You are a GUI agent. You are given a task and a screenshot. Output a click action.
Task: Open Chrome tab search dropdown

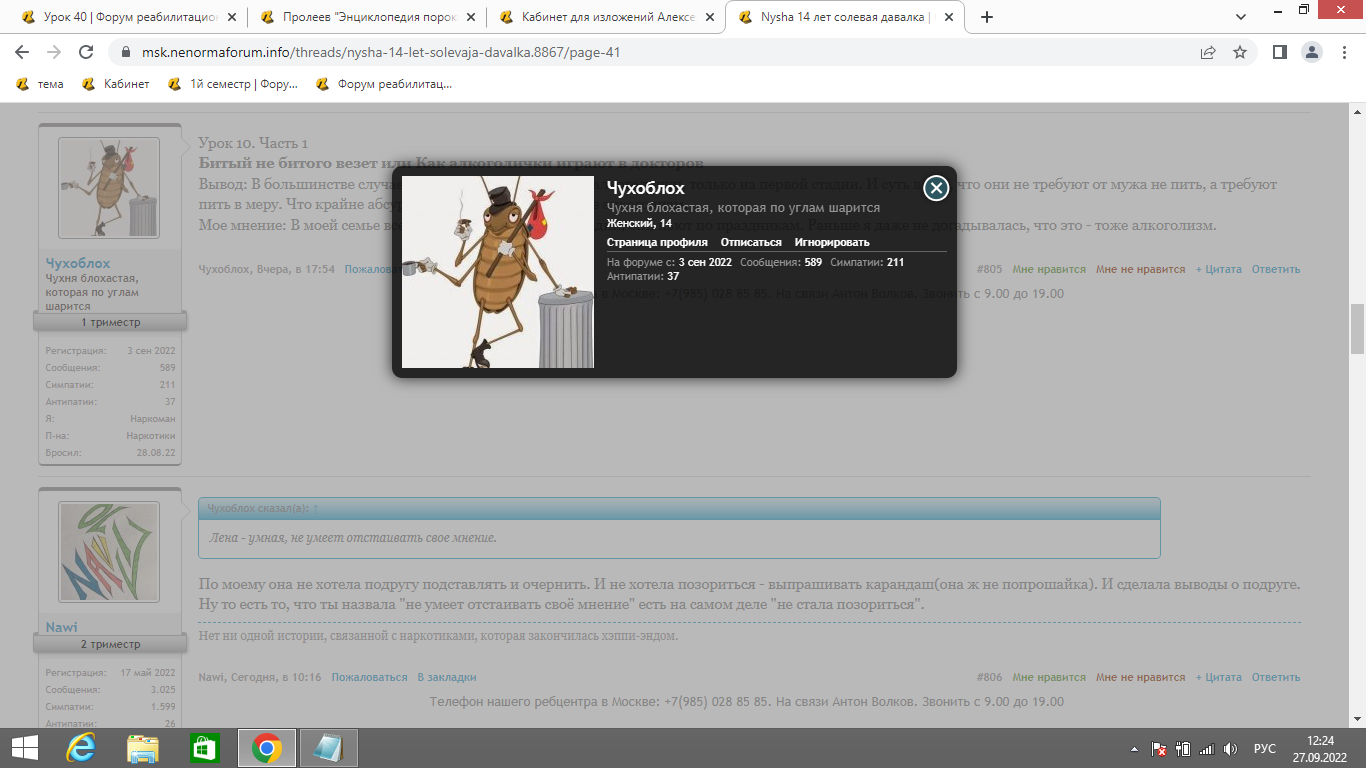pyautogui.click(x=1240, y=17)
